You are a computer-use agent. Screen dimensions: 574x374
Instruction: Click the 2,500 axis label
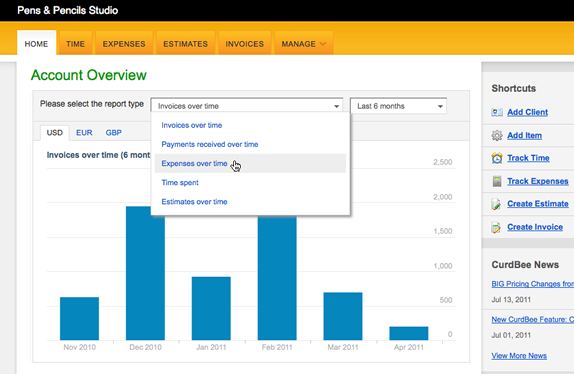tap(443, 162)
